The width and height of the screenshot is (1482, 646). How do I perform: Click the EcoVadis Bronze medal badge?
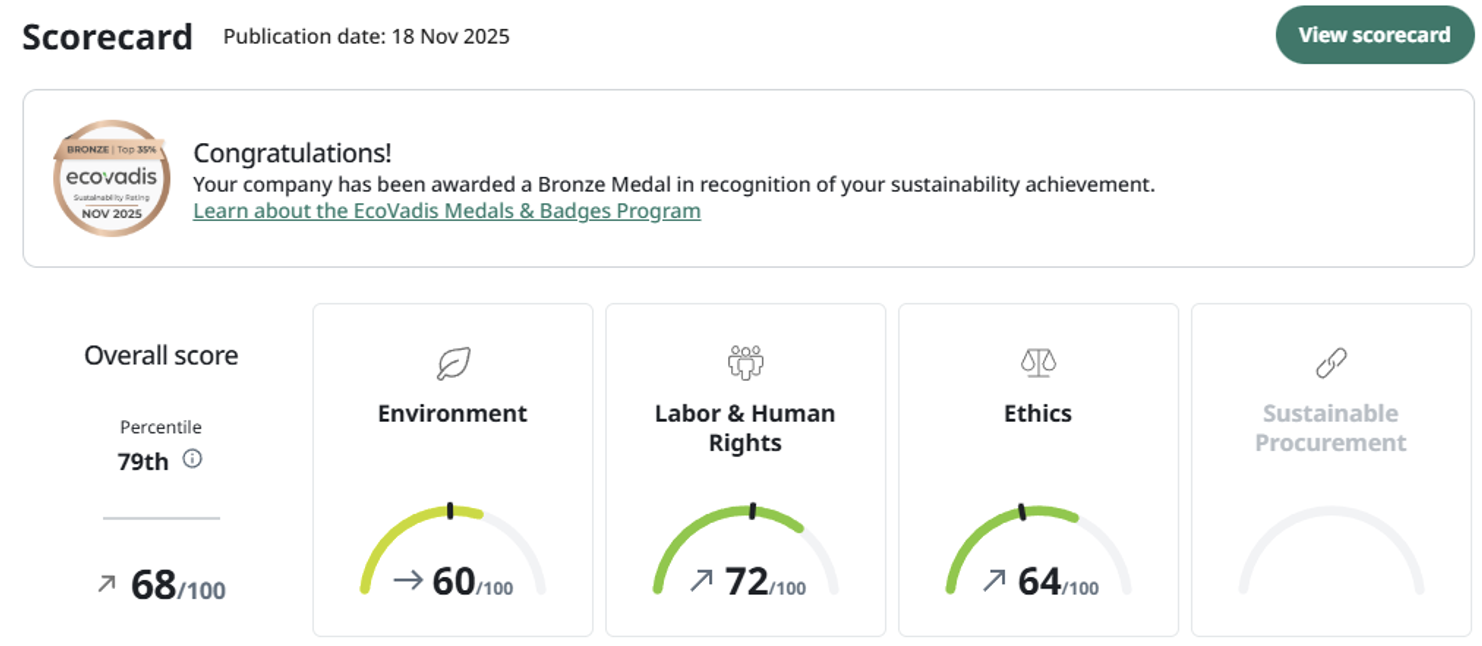111,179
